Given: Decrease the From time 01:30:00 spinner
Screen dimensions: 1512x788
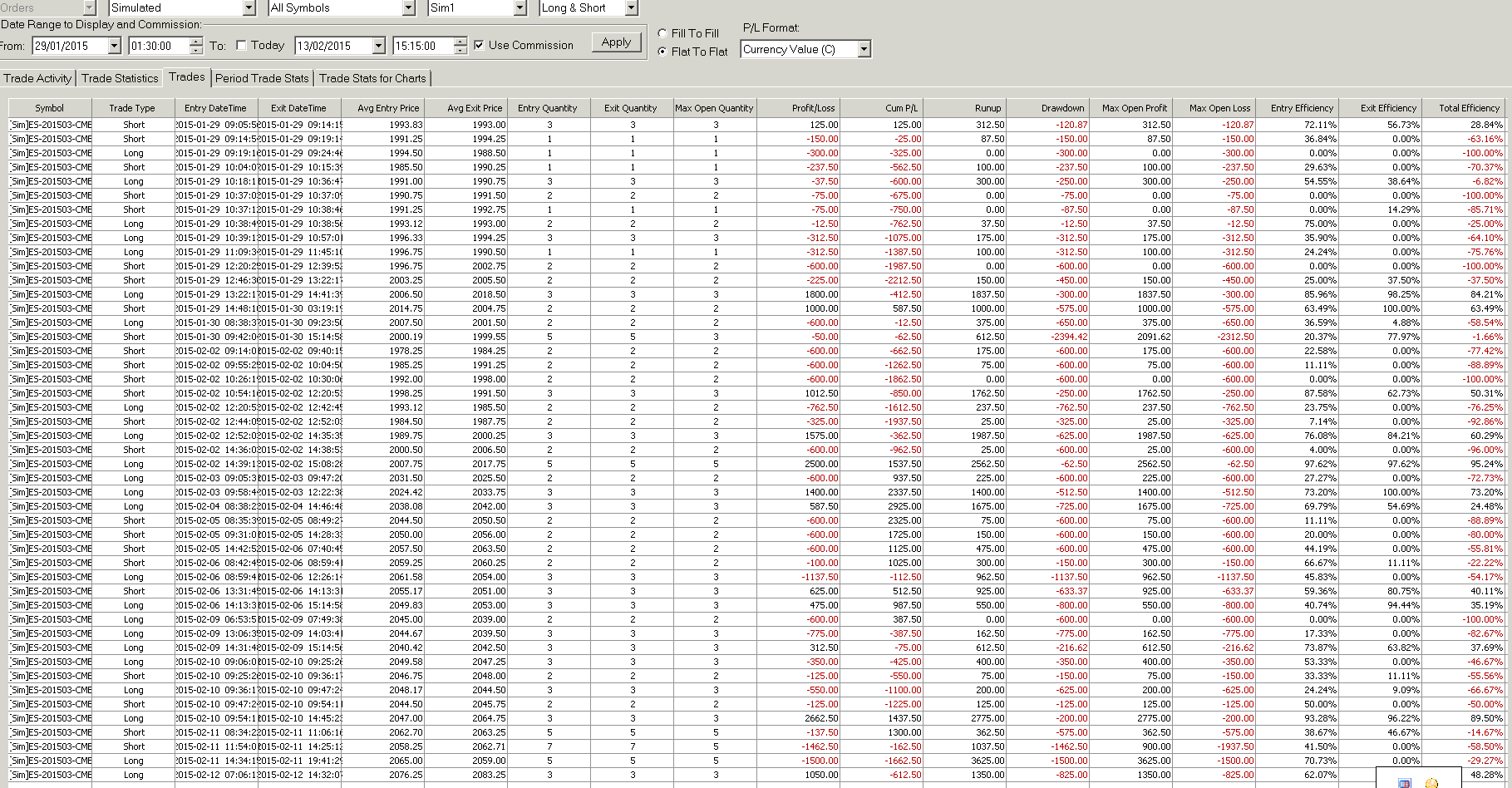Looking at the screenshot, I should [195, 51].
